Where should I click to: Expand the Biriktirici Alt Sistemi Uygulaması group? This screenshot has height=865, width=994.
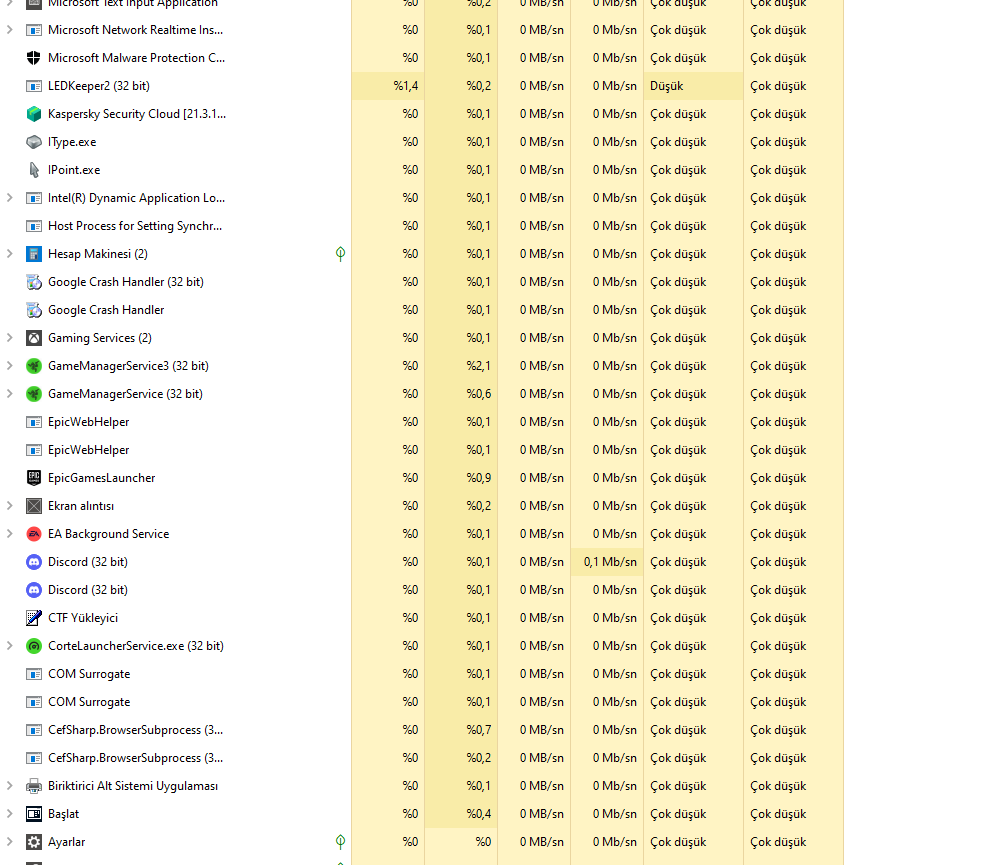pos(10,786)
